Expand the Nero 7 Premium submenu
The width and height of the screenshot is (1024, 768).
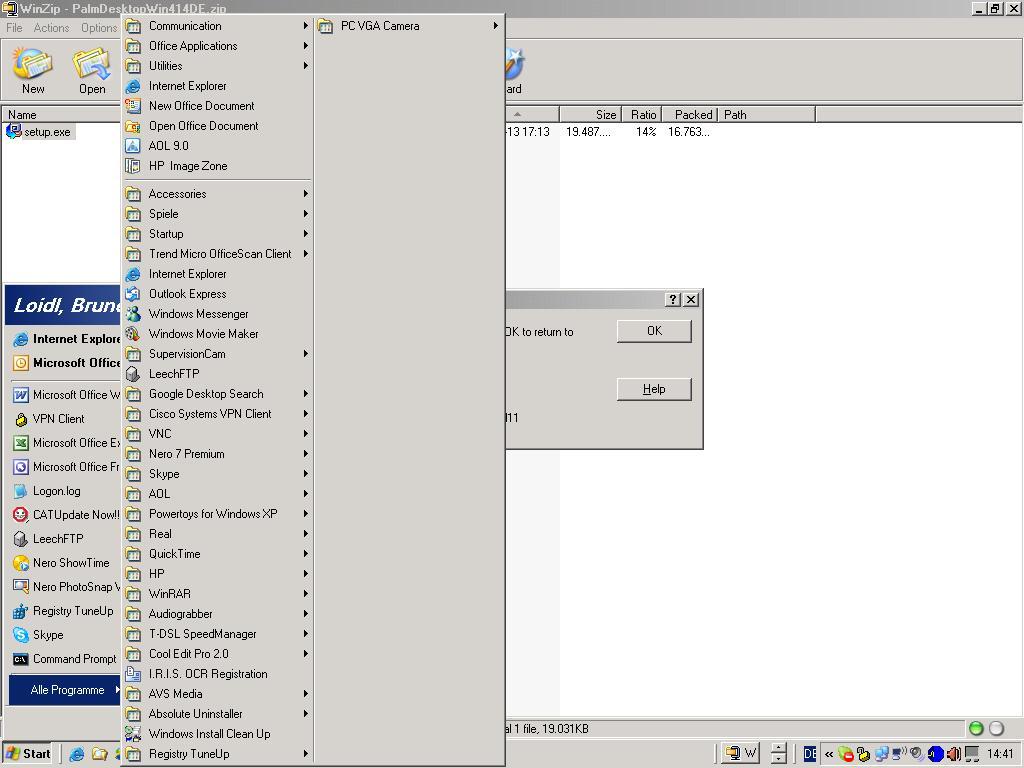tap(217, 454)
